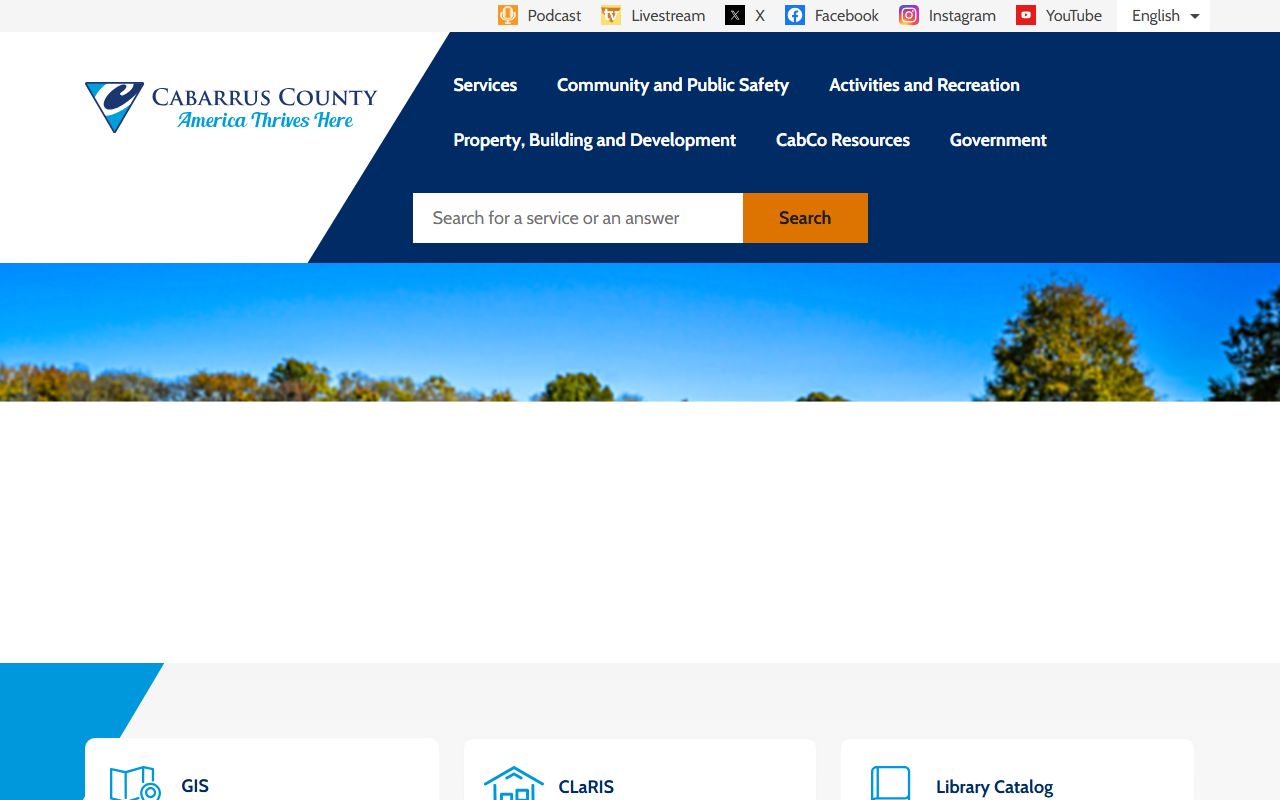Viewport: 1280px width, 800px height.
Task: Open the Facebook text link
Action: 847,16
